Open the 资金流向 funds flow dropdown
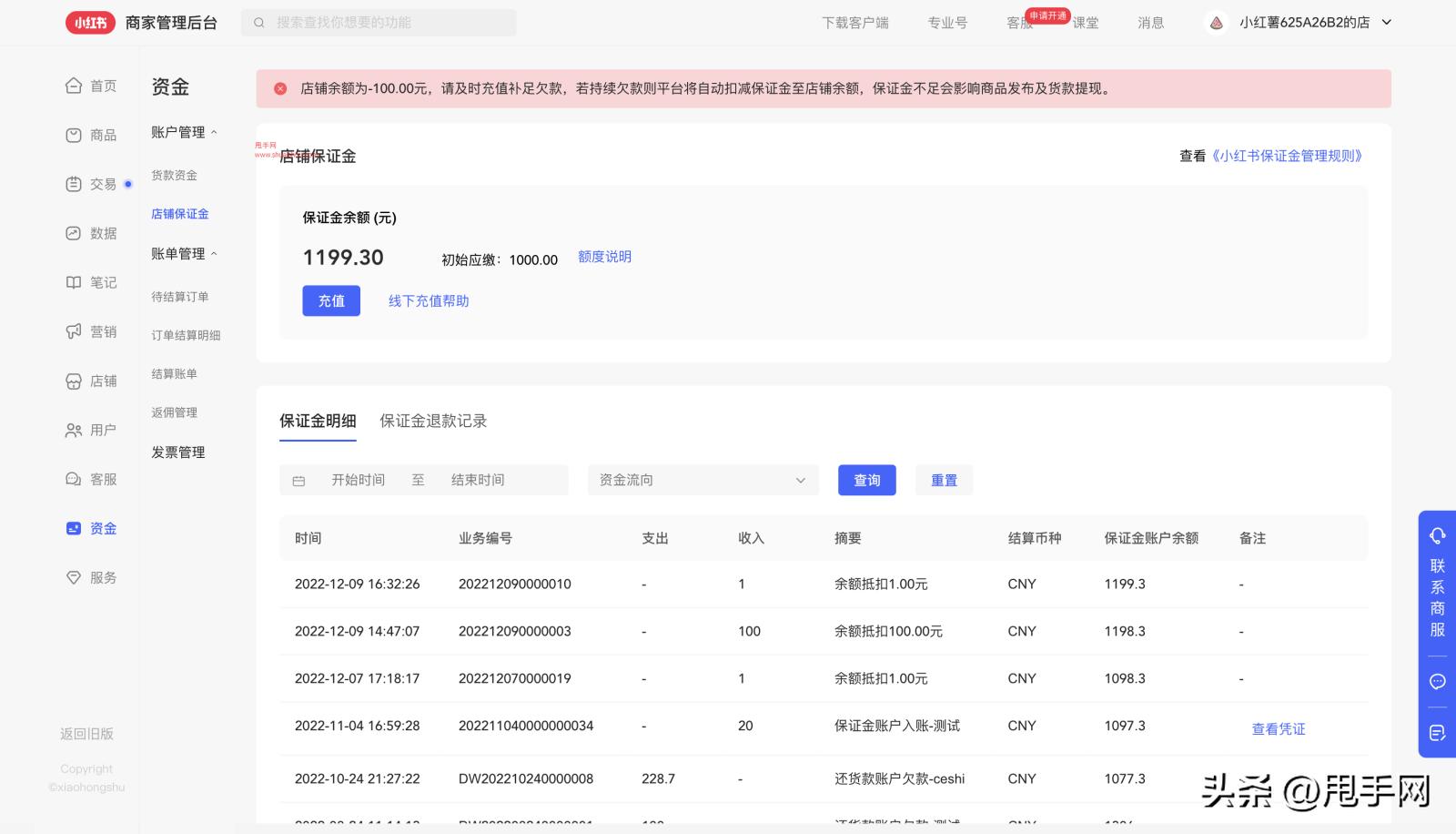Image resolution: width=1456 pixels, height=834 pixels. [x=702, y=480]
